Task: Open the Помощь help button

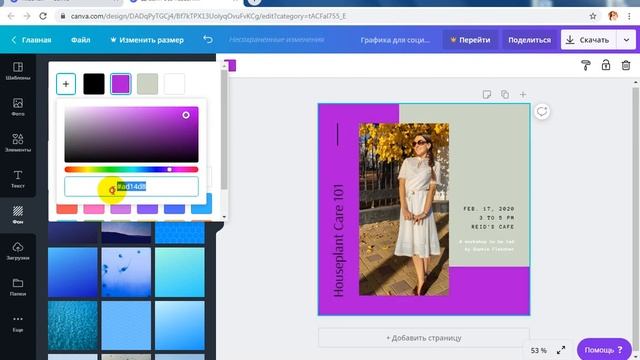Action: point(604,350)
